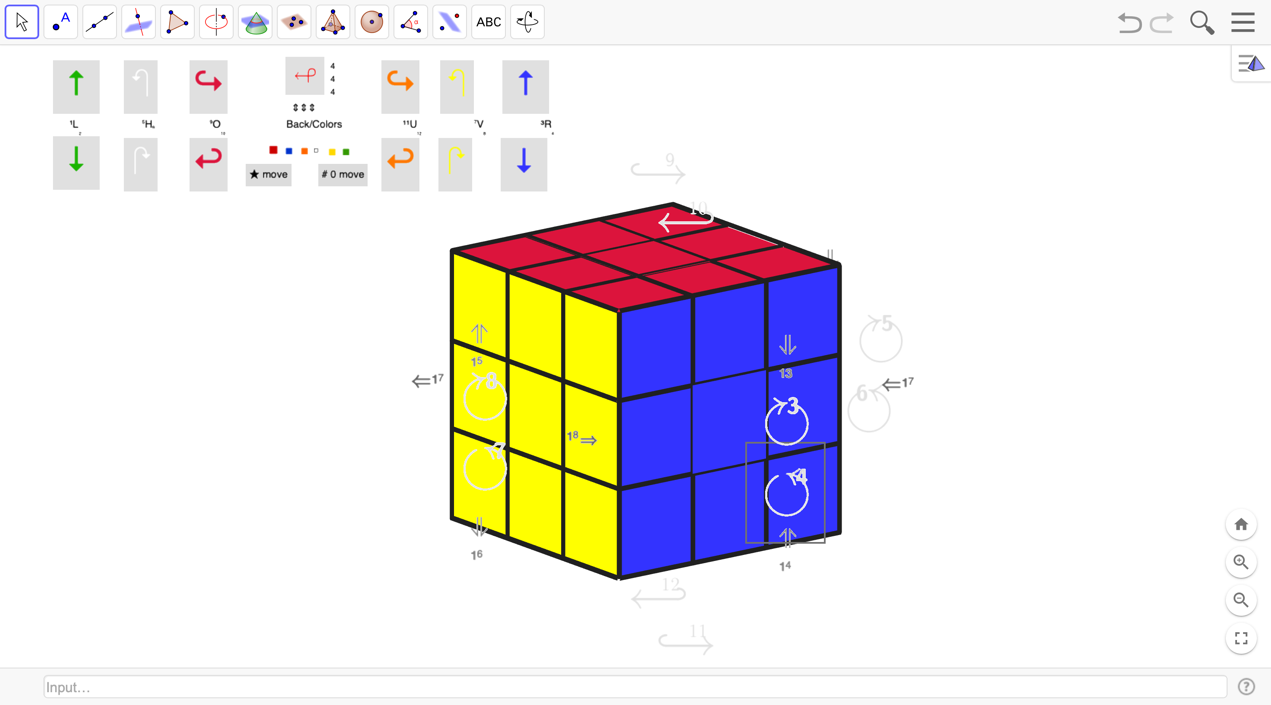Return to the home standard view

1241,525
